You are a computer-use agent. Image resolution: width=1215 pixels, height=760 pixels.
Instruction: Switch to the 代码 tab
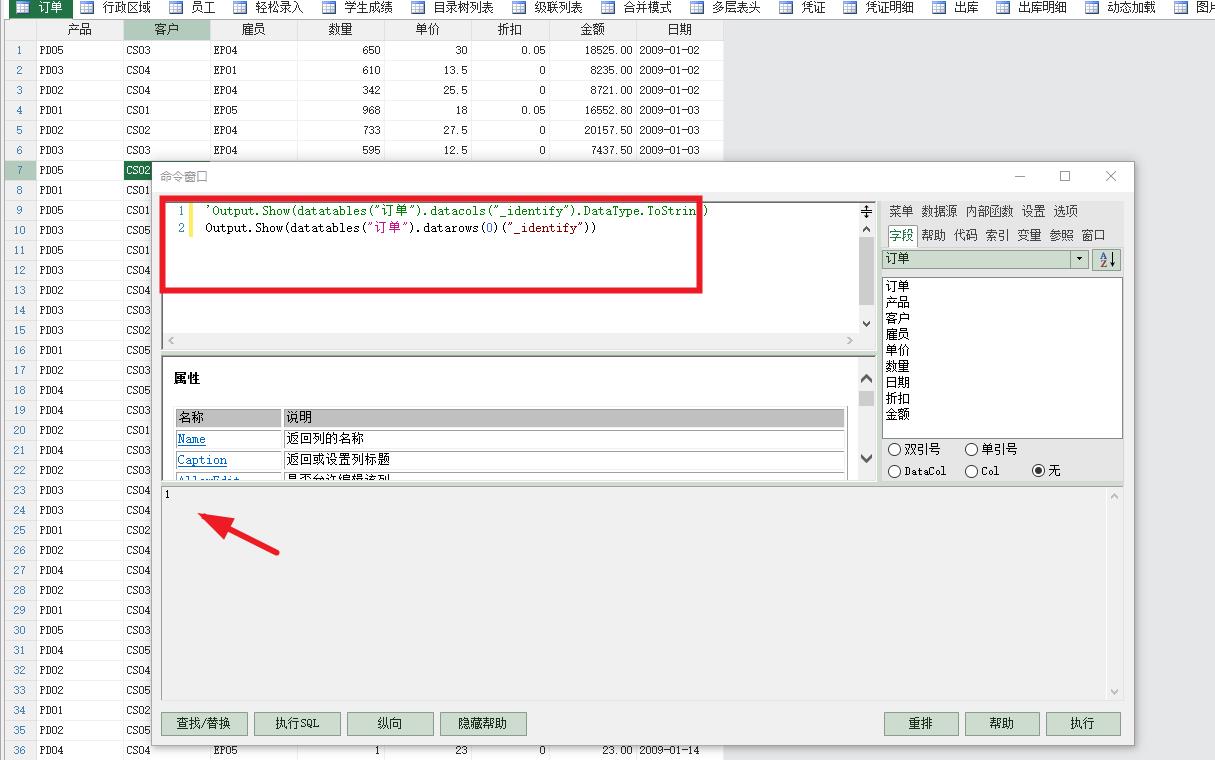[x=965, y=235]
